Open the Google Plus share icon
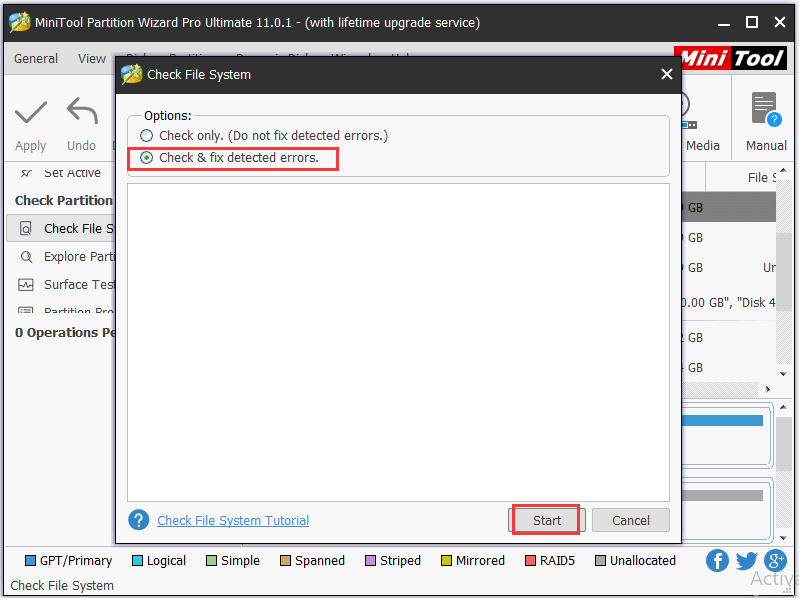 pyautogui.click(x=775, y=561)
